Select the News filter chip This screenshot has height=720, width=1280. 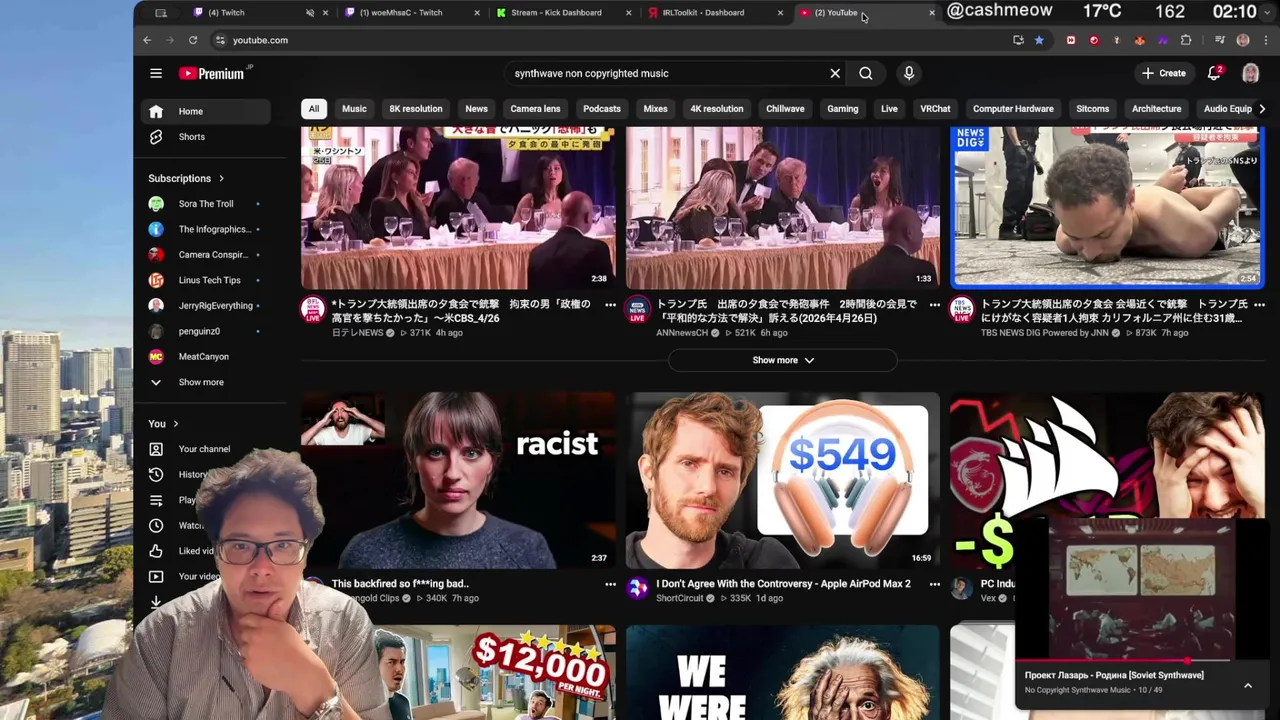click(x=476, y=109)
